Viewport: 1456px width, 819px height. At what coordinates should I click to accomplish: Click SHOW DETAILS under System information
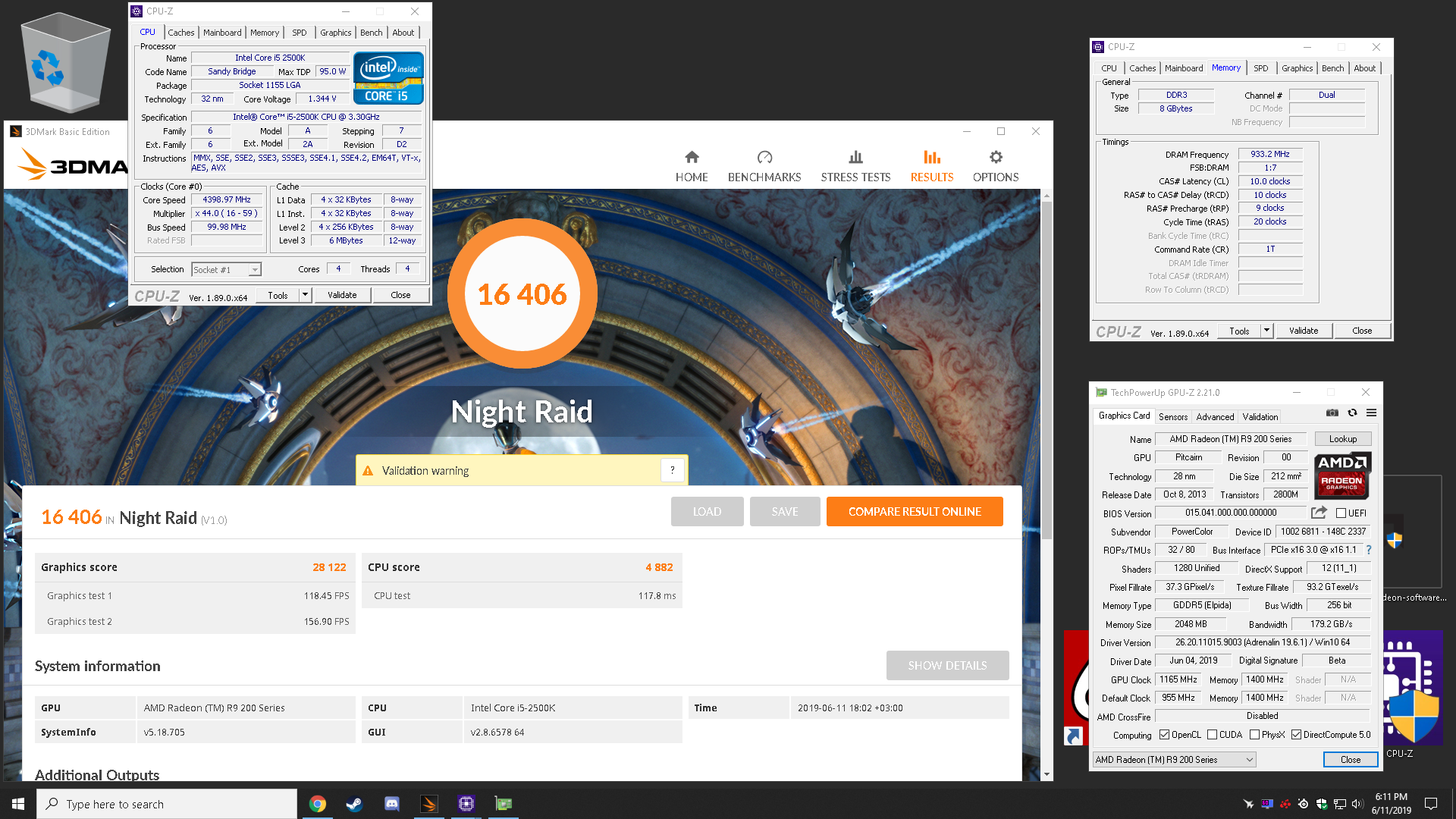(x=947, y=666)
